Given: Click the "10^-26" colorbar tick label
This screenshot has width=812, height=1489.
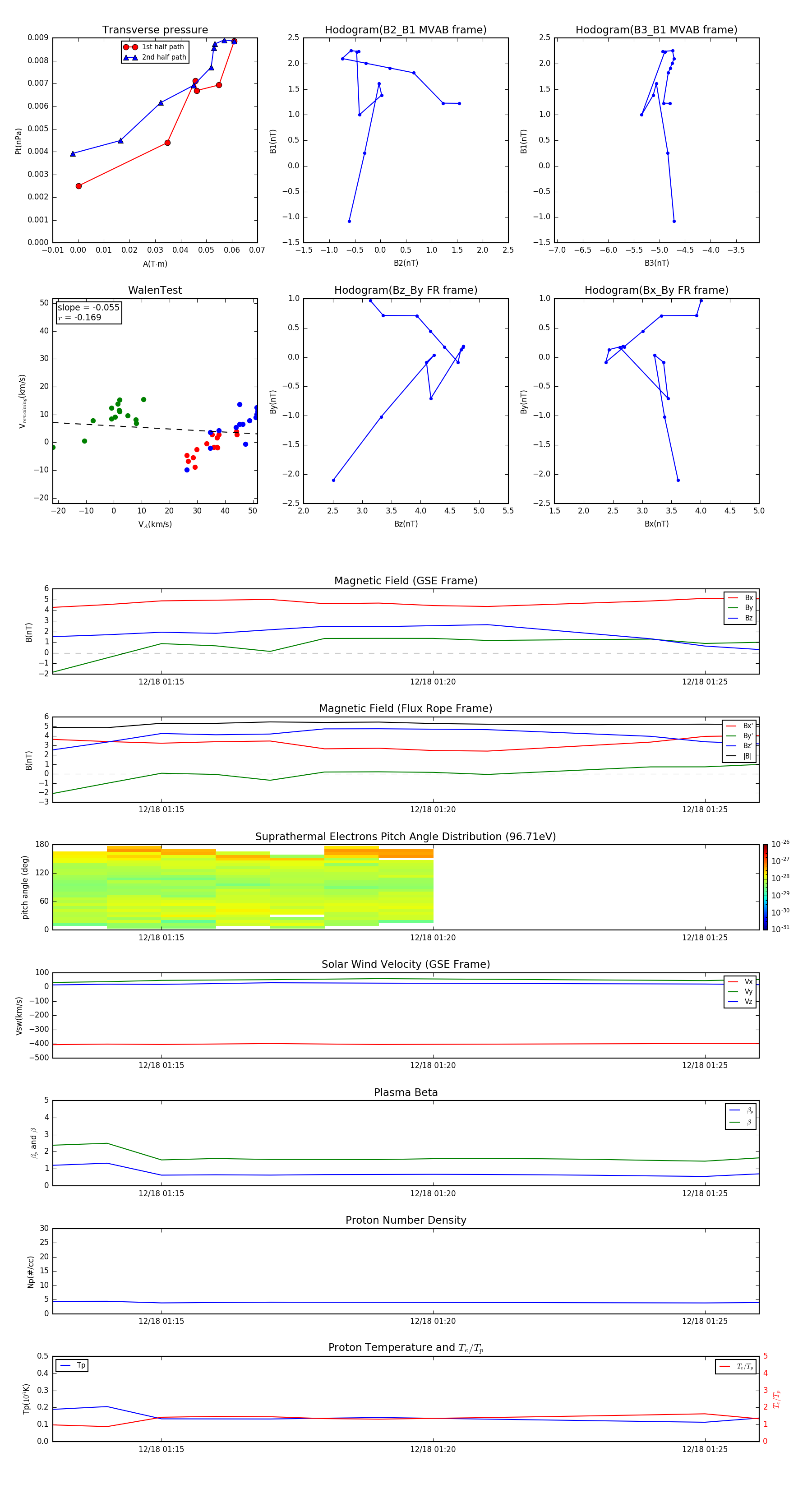Looking at the screenshot, I should tap(780, 844).
